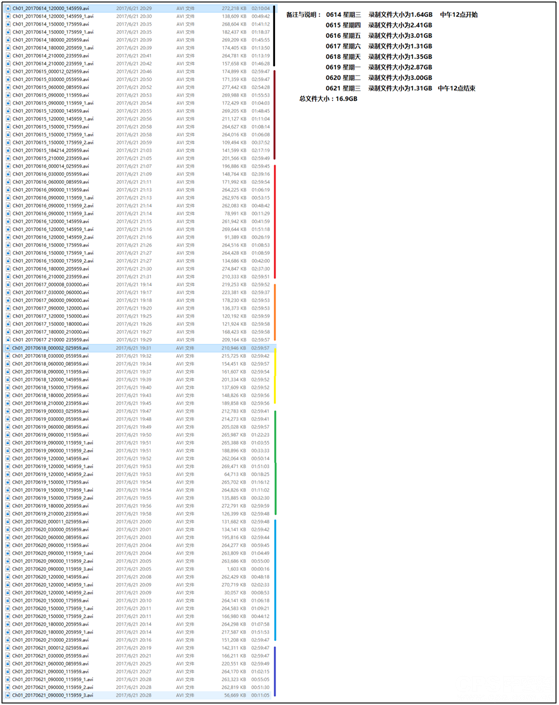Click the yellow 0618 group marker bar
The width and height of the screenshot is (559, 705).
pyautogui.click(x=275, y=376)
